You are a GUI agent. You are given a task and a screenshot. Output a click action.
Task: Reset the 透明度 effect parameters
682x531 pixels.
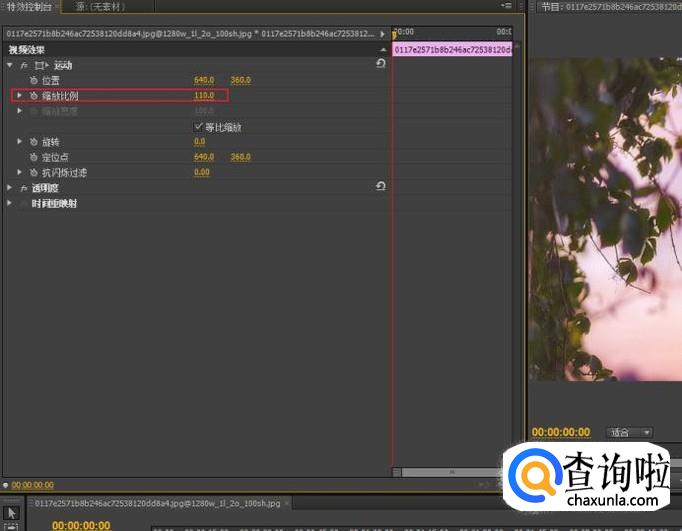381,186
